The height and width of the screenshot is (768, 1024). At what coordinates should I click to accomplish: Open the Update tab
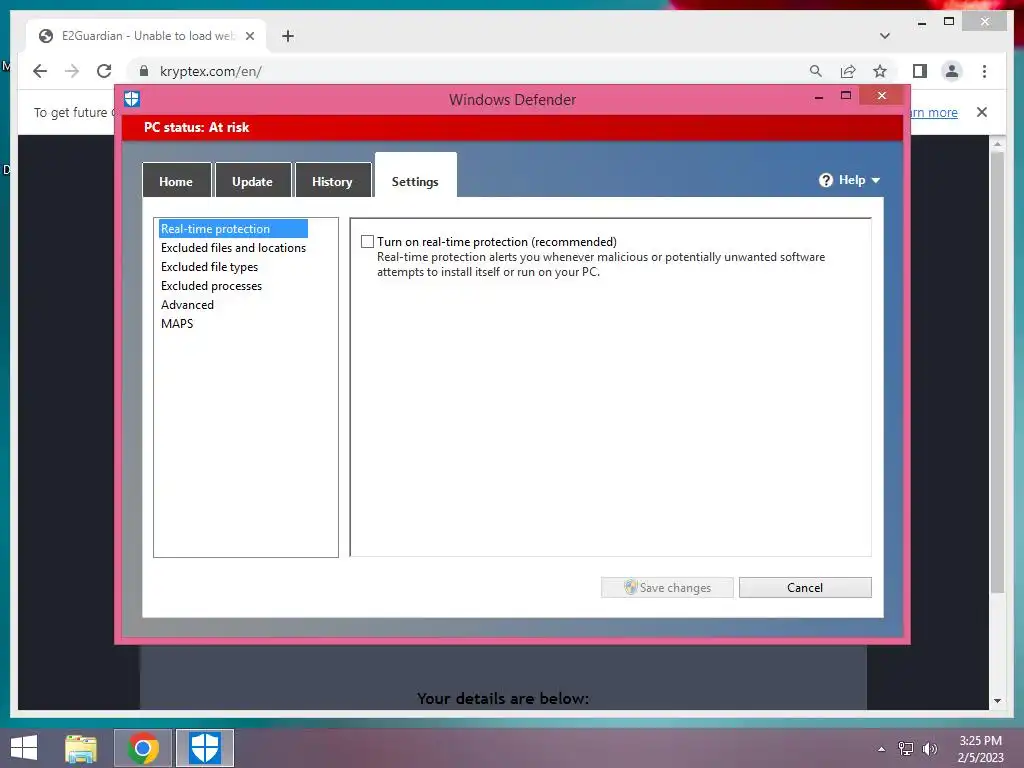[252, 181]
